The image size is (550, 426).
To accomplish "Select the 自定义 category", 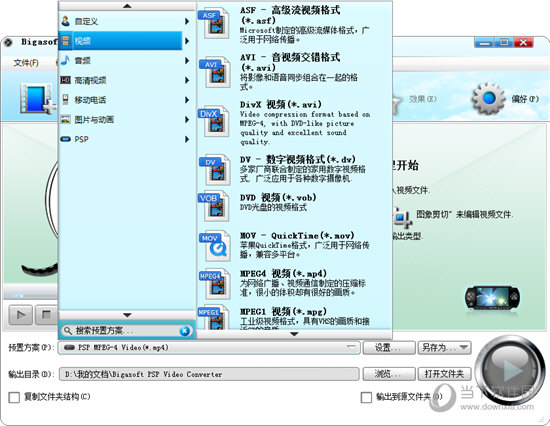I will (121, 21).
